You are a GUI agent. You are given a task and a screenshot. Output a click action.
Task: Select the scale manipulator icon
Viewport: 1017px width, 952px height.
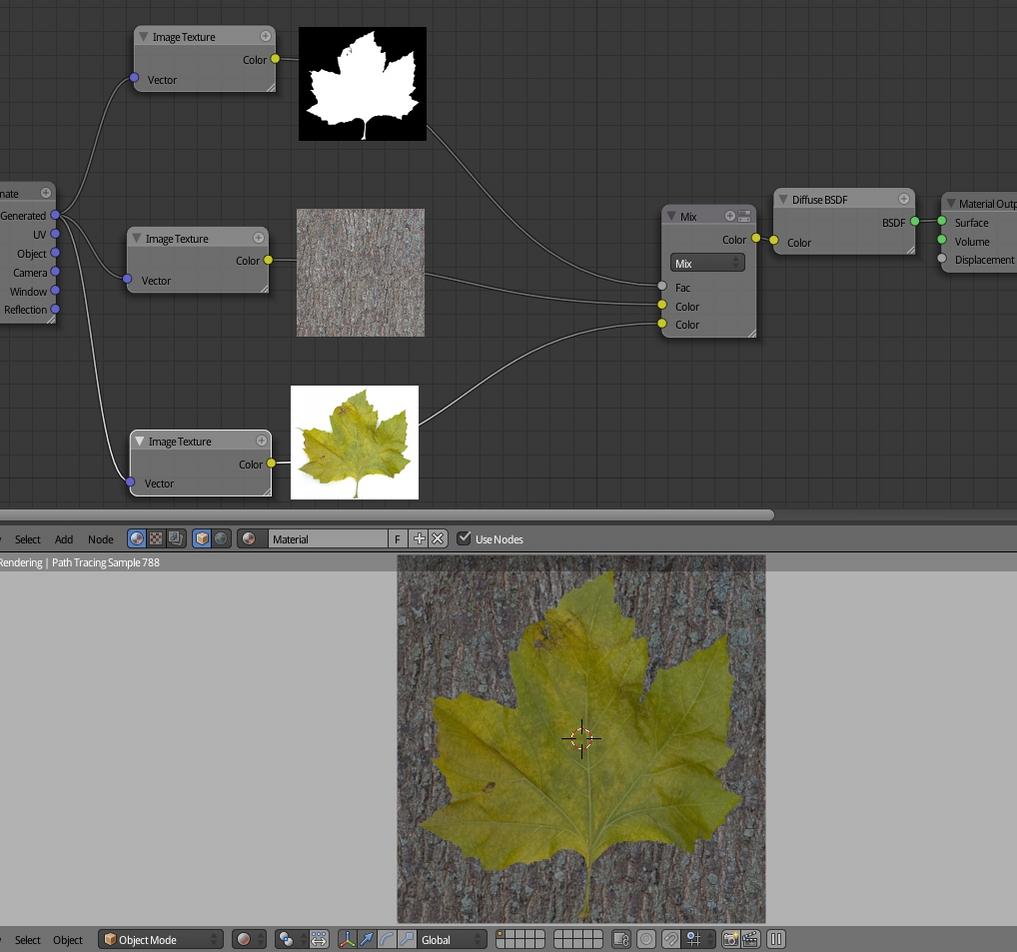point(407,940)
